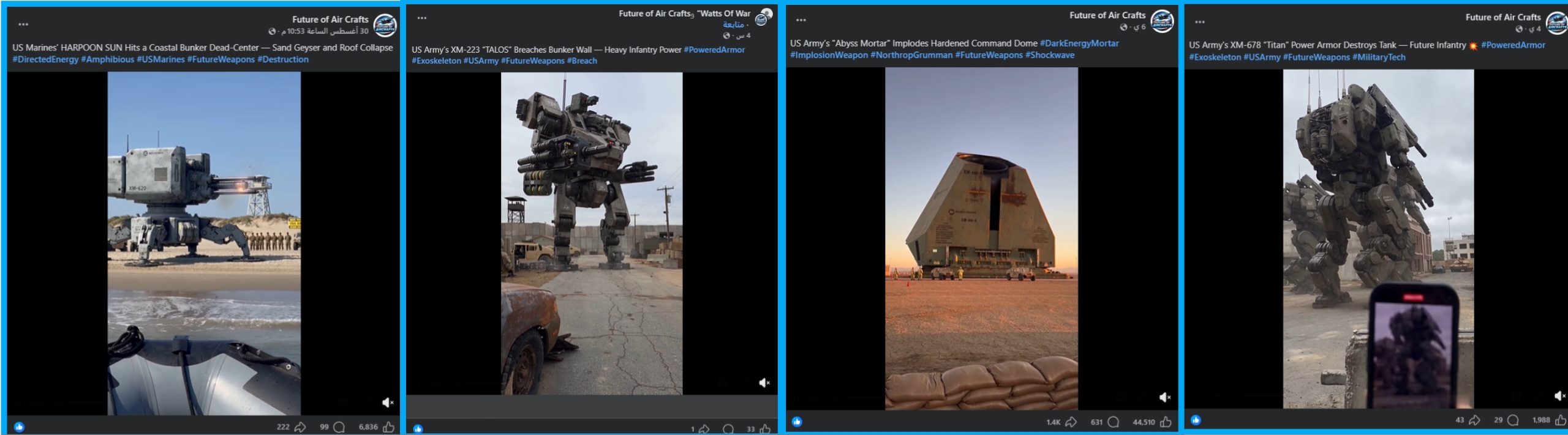
Task: Open page name on HARPOON SUN post
Action: coord(330,20)
